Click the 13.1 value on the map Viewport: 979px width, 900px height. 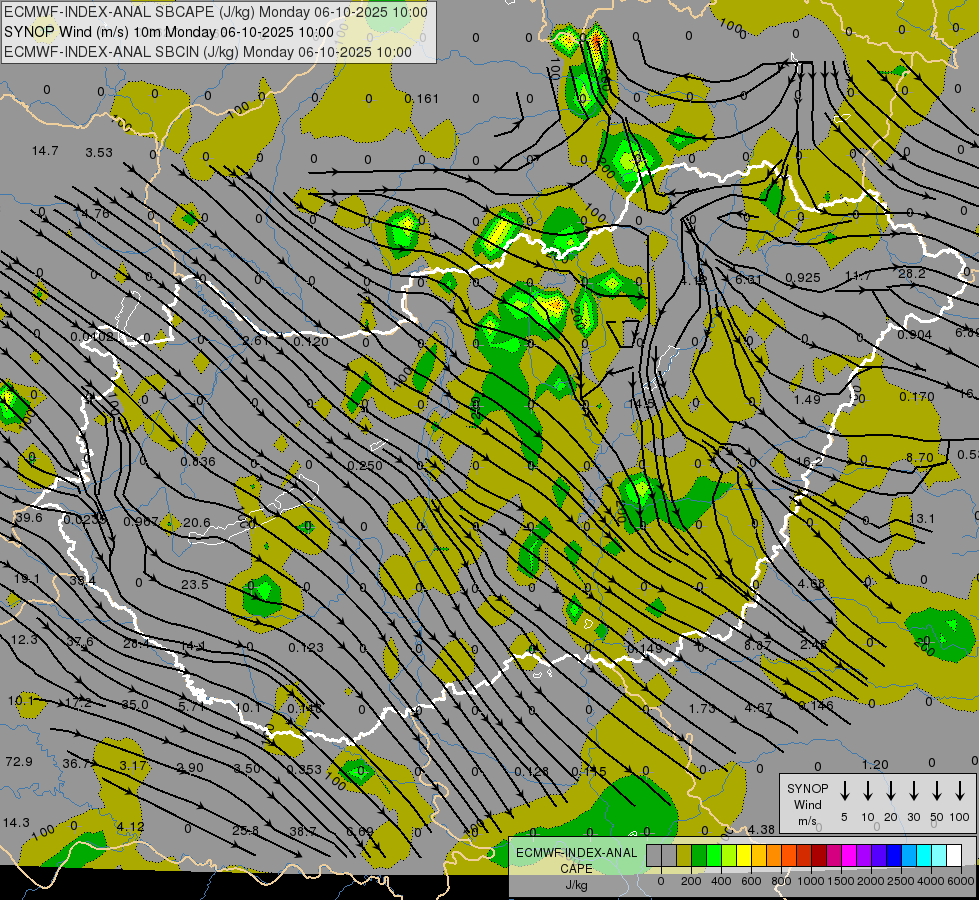922,519
